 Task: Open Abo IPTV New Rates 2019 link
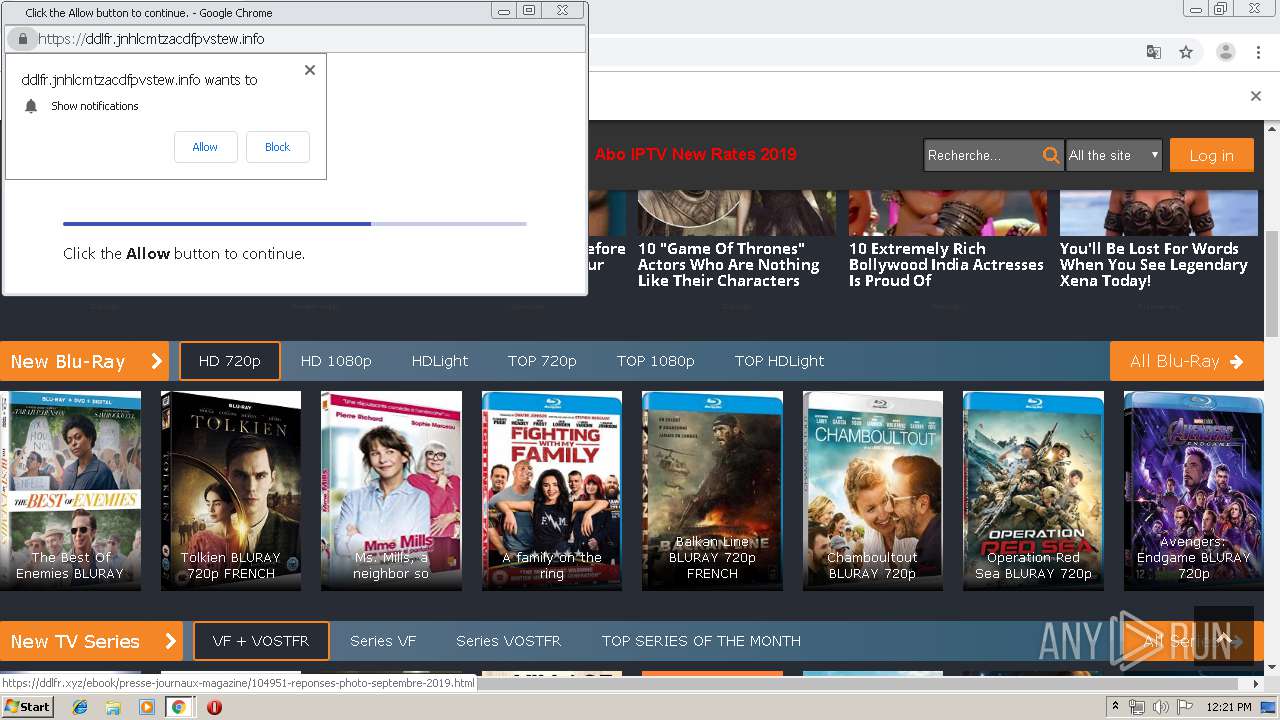tap(695, 154)
